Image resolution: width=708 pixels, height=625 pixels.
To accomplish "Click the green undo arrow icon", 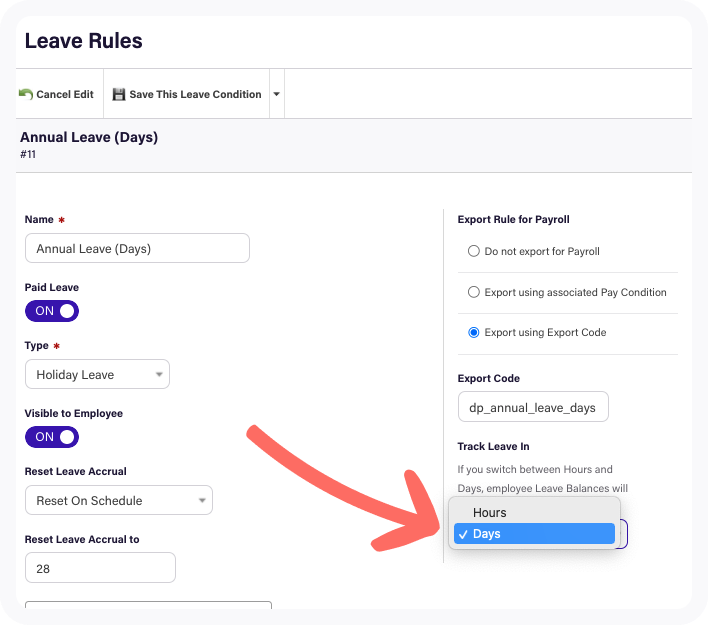I will click(x=25, y=94).
